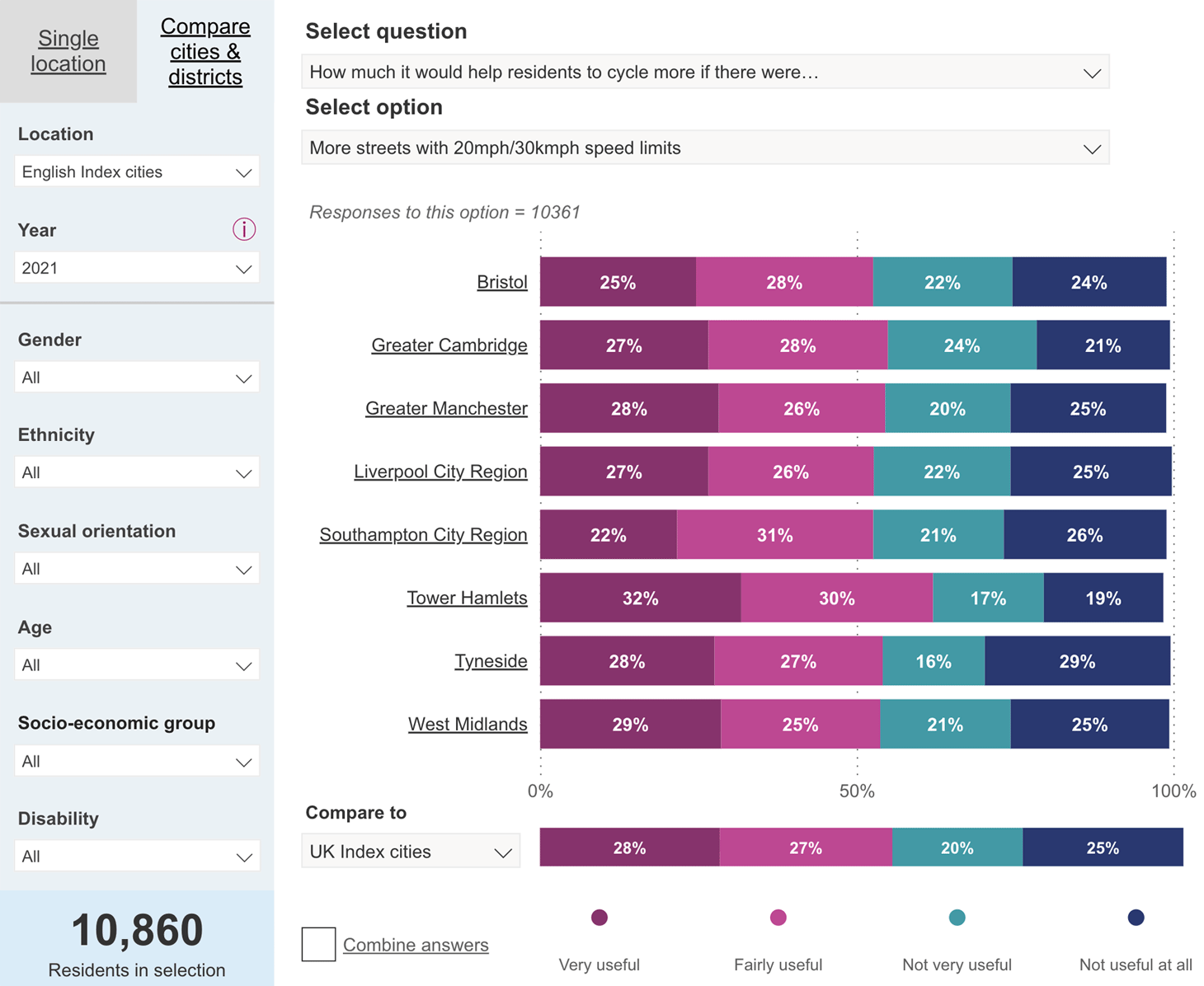
Task: Open the Greater Manchester link
Action: 446,408
